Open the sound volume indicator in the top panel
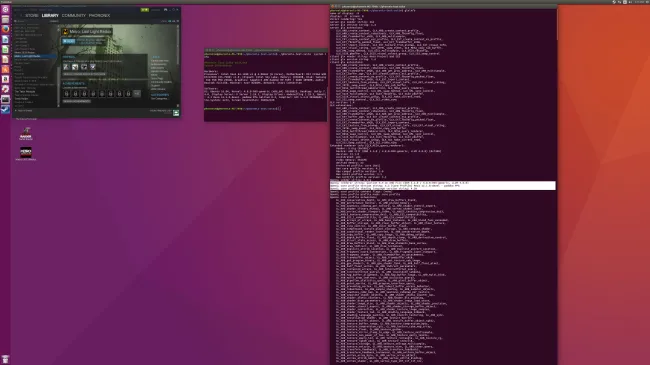 [x=630, y=2]
